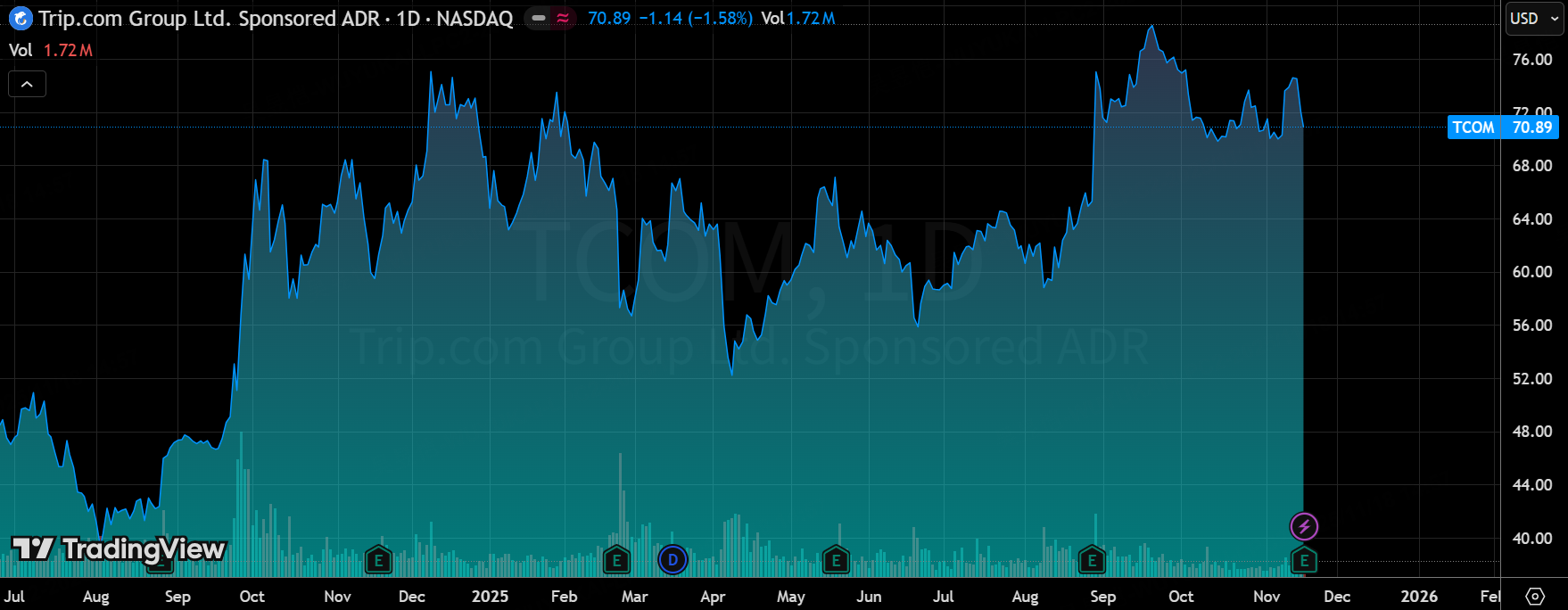Click the 64.00 price axis label
Screen dimensions: 1568x610
[x=1532, y=219]
